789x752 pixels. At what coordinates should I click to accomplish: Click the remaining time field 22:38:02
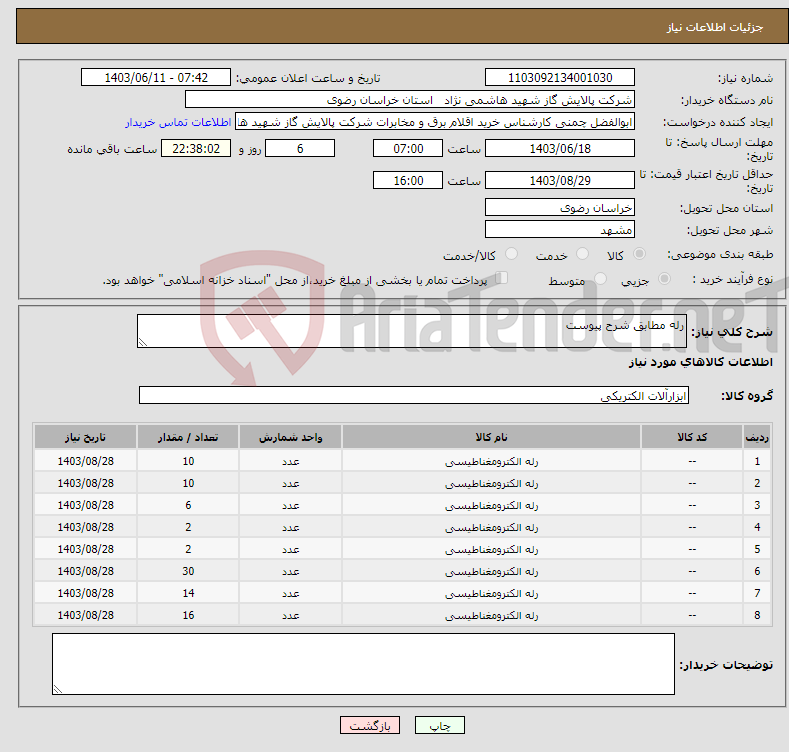(x=196, y=148)
